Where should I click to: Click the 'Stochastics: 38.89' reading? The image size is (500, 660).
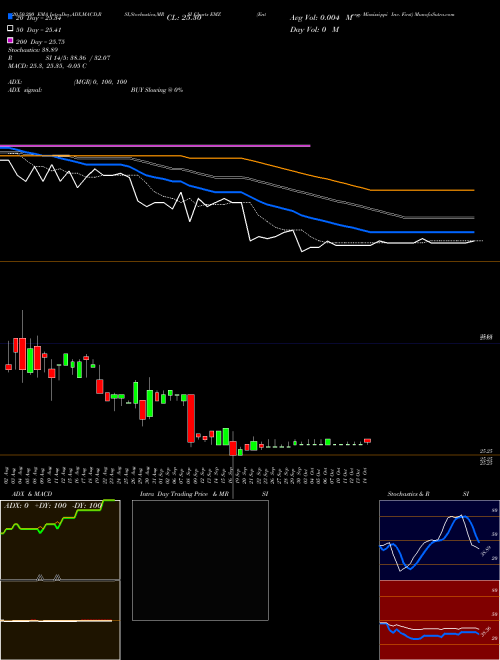(x=33, y=50)
